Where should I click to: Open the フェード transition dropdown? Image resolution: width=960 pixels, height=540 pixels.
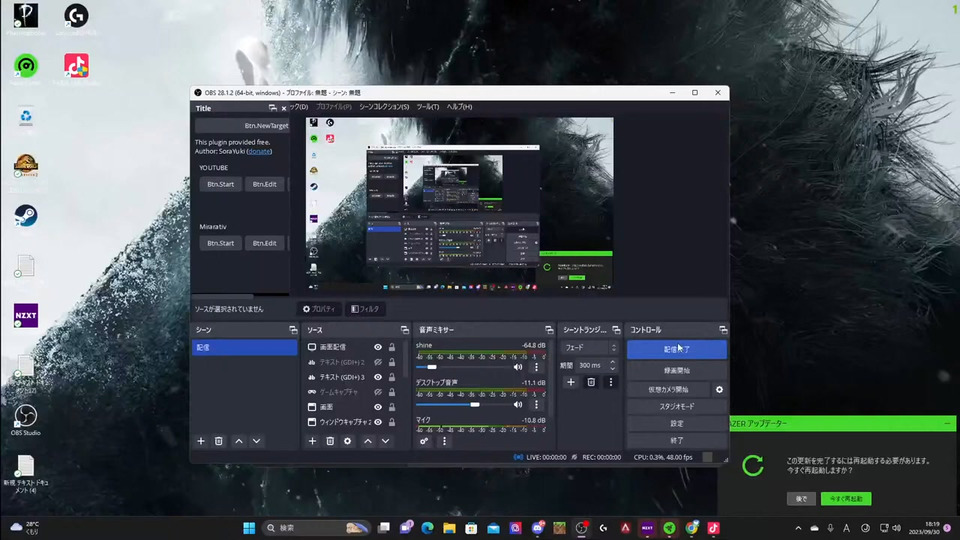pyautogui.click(x=590, y=348)
